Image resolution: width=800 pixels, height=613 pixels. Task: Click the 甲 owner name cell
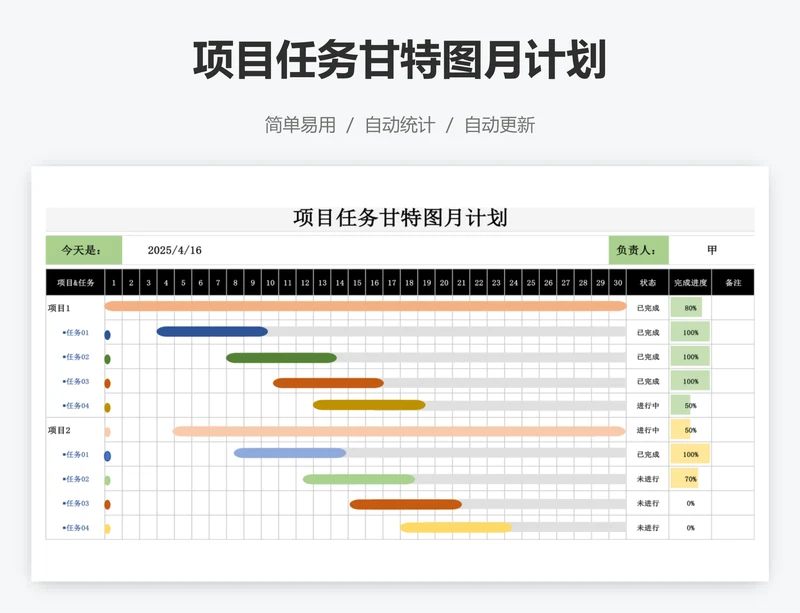712,250
